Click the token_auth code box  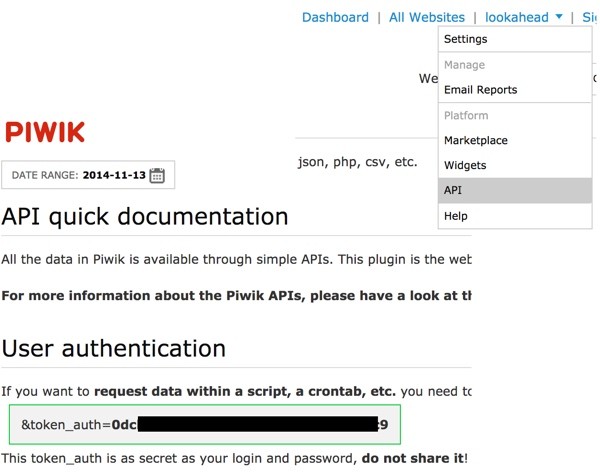pos(205,424)
